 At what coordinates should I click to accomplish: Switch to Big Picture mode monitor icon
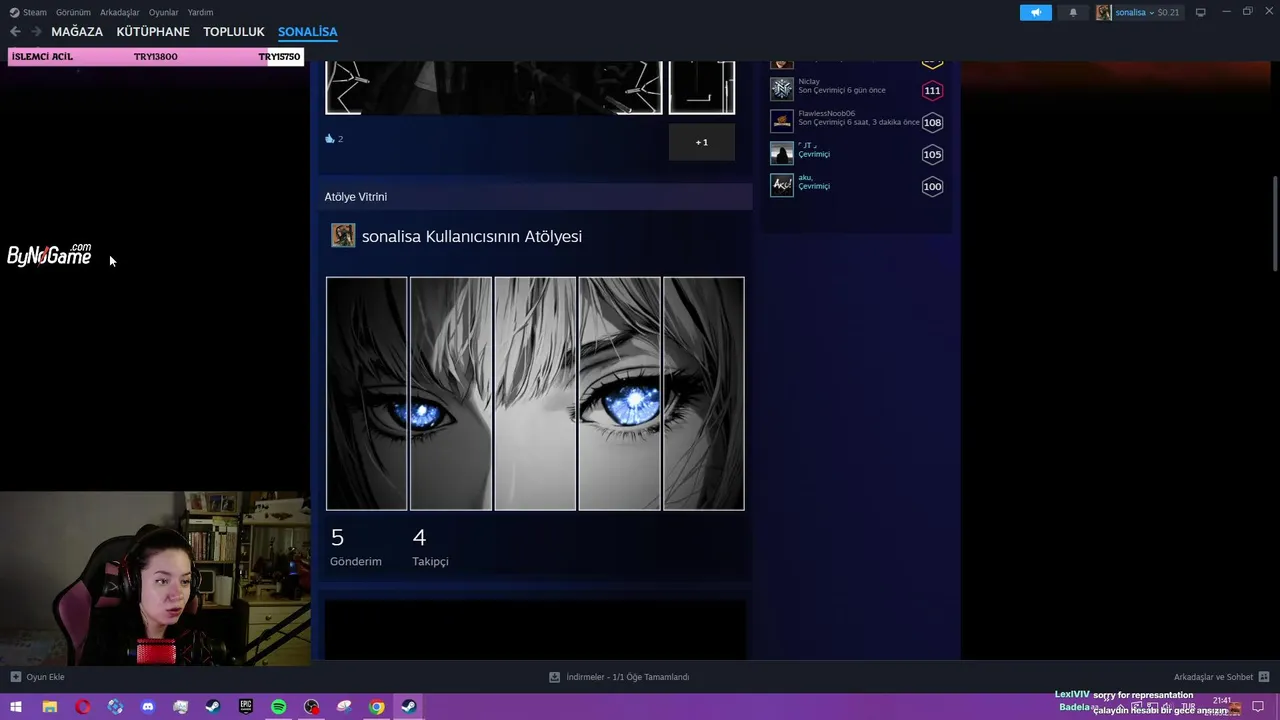coord(1201,12)
